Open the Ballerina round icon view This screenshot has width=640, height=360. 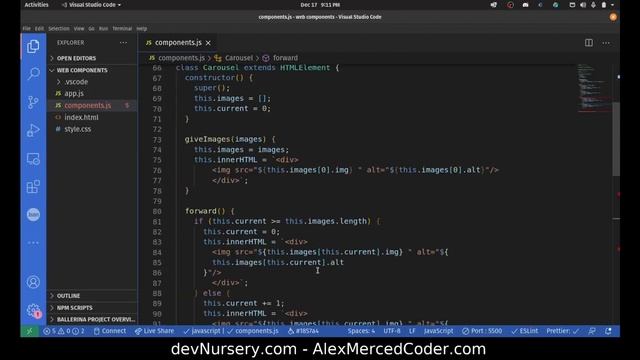33,214
